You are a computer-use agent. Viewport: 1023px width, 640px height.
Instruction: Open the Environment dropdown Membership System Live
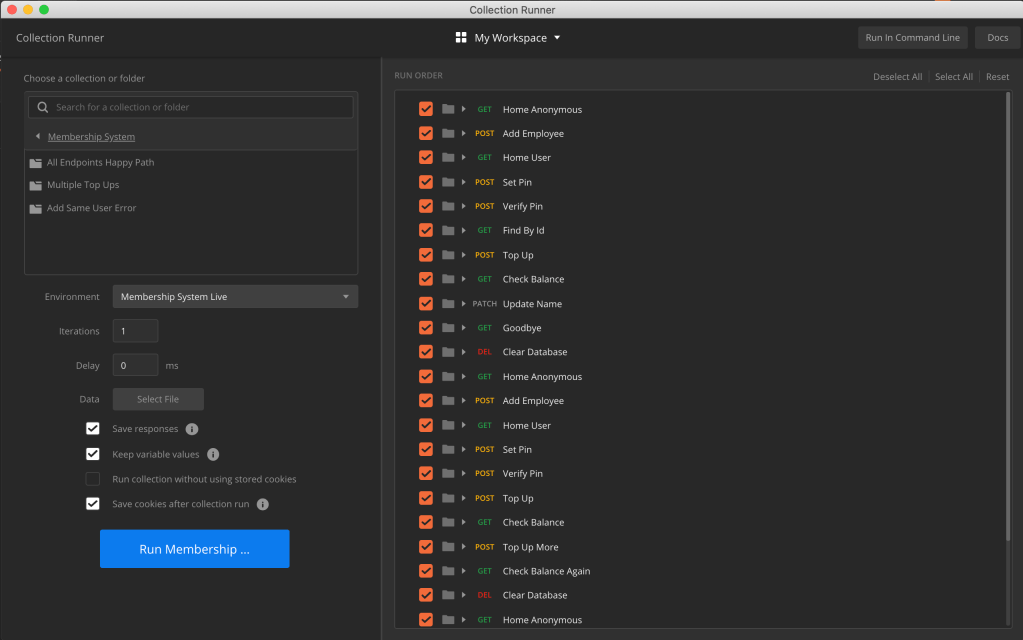point(235,297)
